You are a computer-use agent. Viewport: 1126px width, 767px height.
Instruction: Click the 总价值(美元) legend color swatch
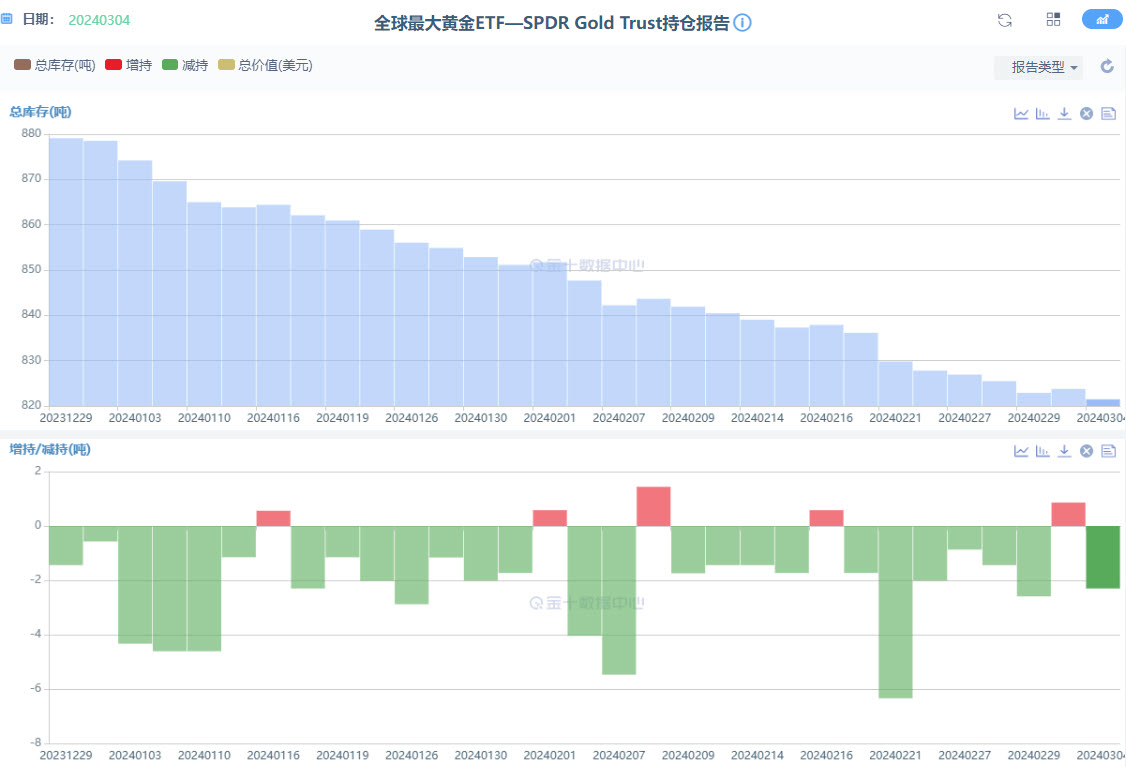(226, 65)
